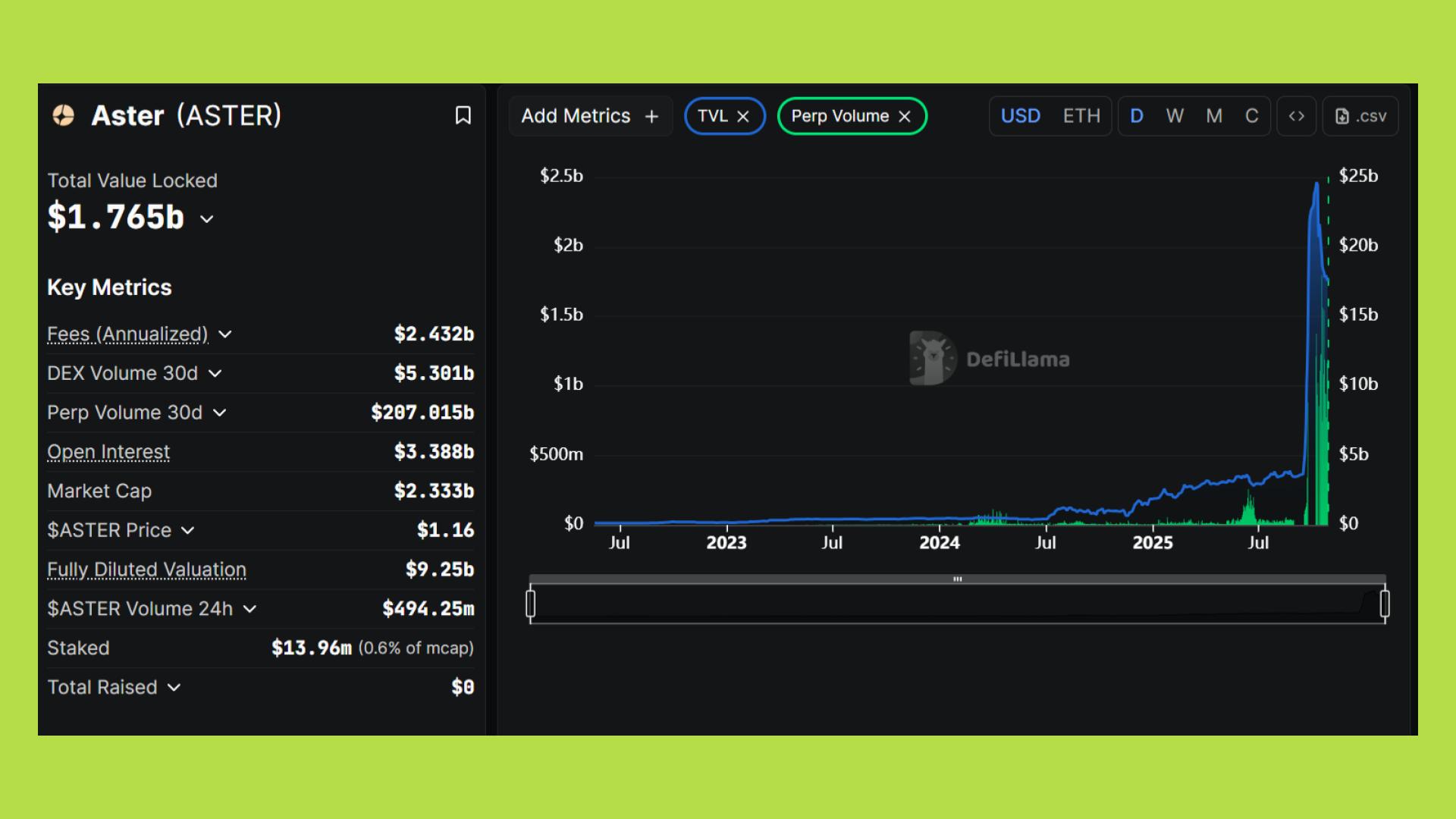The height and width of the screenshot is (819, 1456).
Task: Remove the TVL metric chip
Action: tap(743, 116)
